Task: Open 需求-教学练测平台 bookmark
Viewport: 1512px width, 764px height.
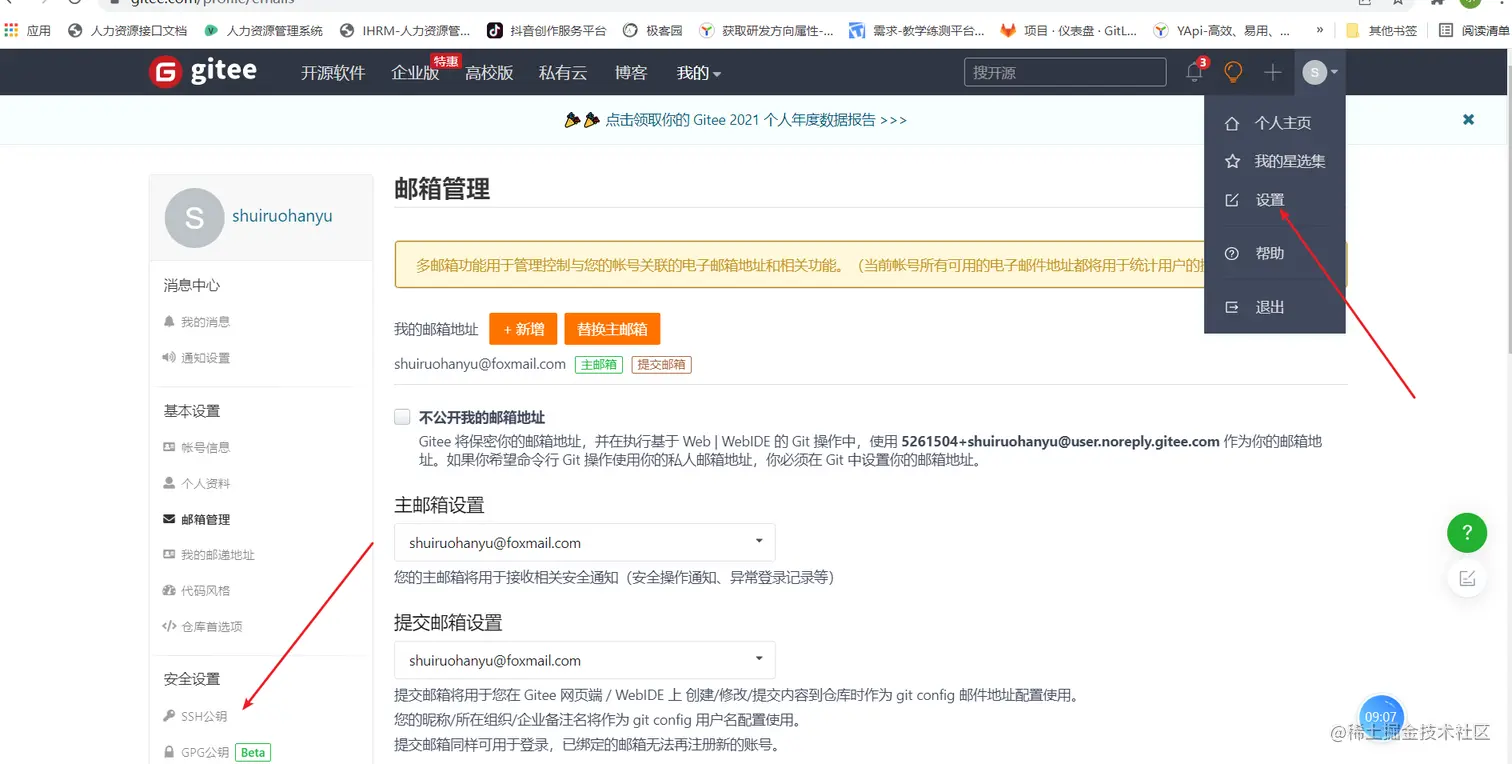Action: pos(916,30)
